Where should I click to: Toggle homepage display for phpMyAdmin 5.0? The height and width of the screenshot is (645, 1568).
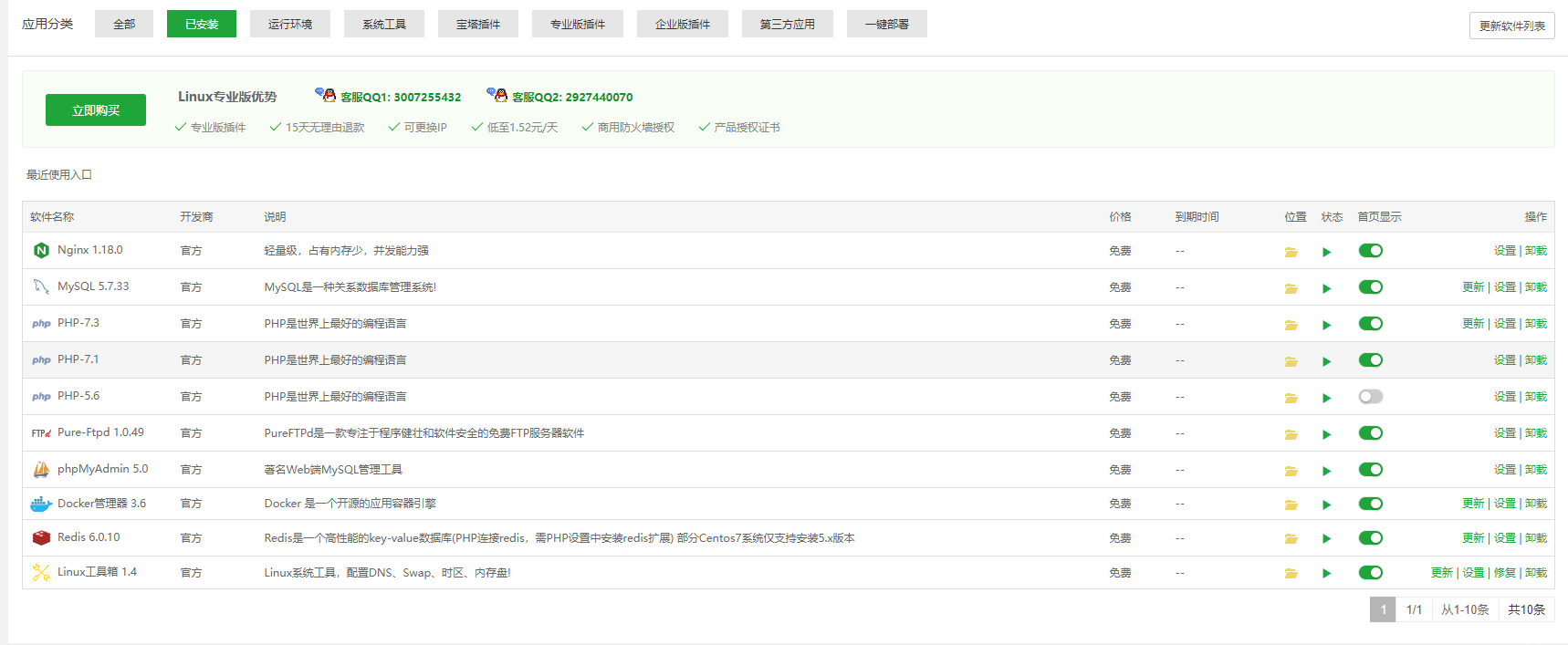pos(1371,469)
